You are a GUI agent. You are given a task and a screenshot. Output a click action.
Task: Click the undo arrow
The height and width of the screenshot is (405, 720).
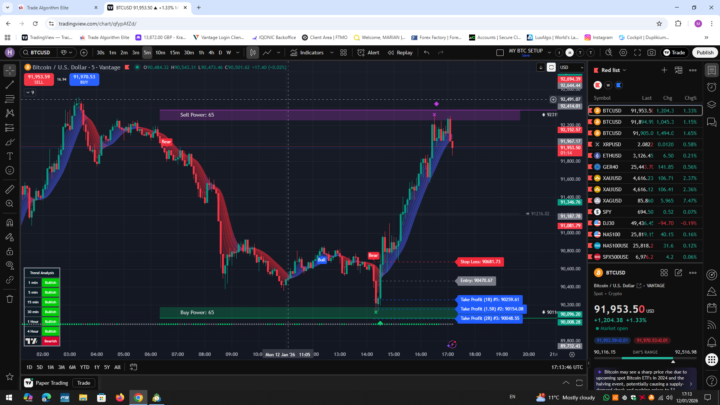coord(427,53)
